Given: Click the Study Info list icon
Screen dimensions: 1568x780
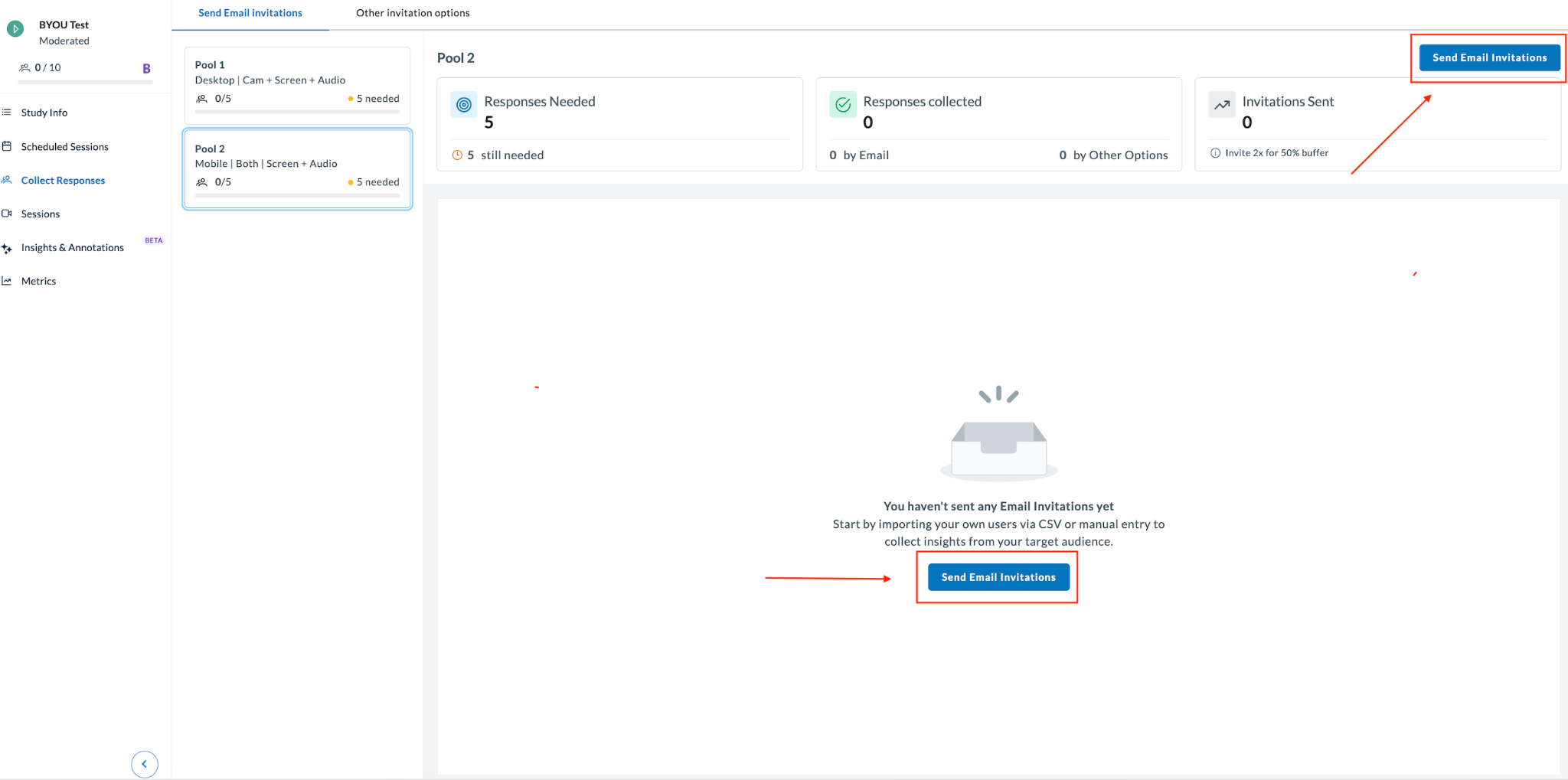Looking at the screenshot, I should (7, 113).
